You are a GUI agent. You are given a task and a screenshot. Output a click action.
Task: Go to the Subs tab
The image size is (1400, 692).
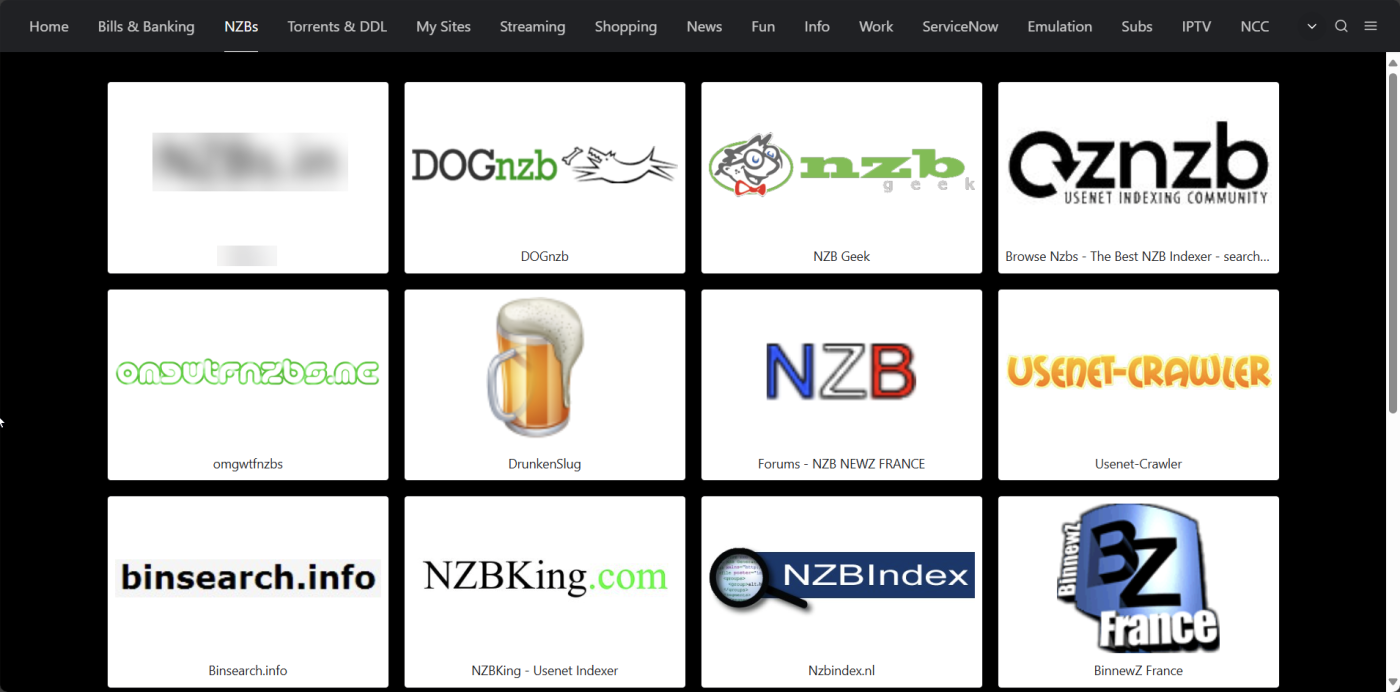(1137, 26)
